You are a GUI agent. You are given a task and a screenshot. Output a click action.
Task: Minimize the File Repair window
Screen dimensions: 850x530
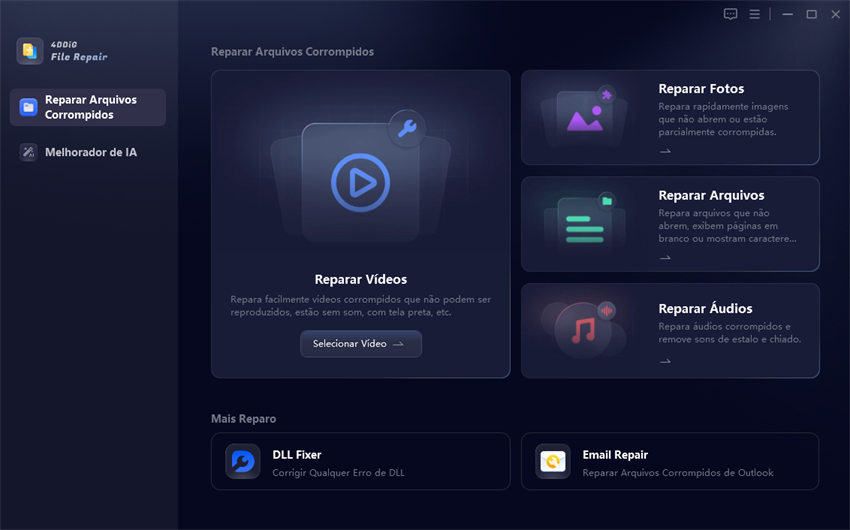[x=787, y=14]
